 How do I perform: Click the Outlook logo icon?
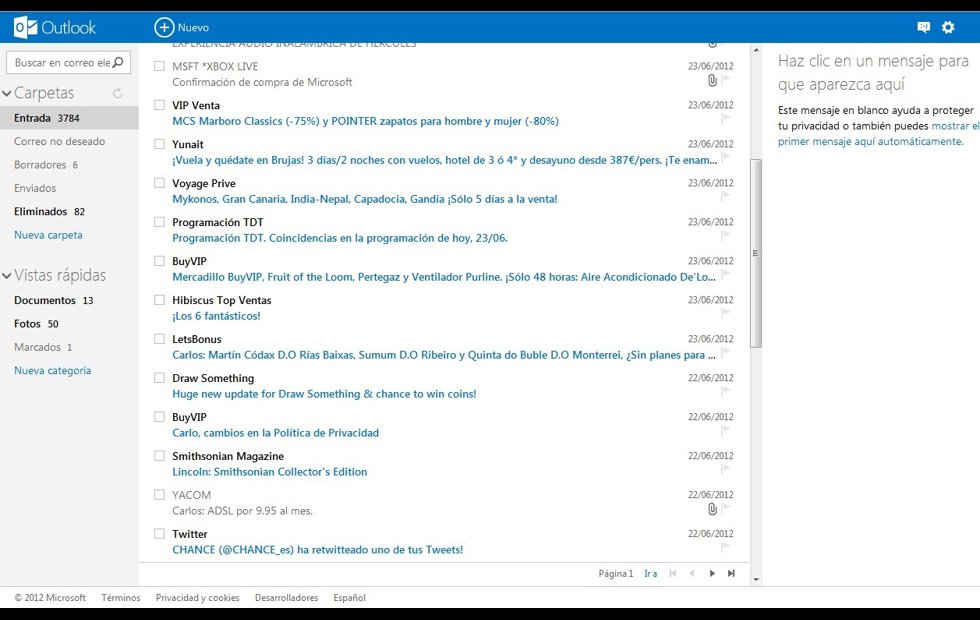tap(26, 27)
